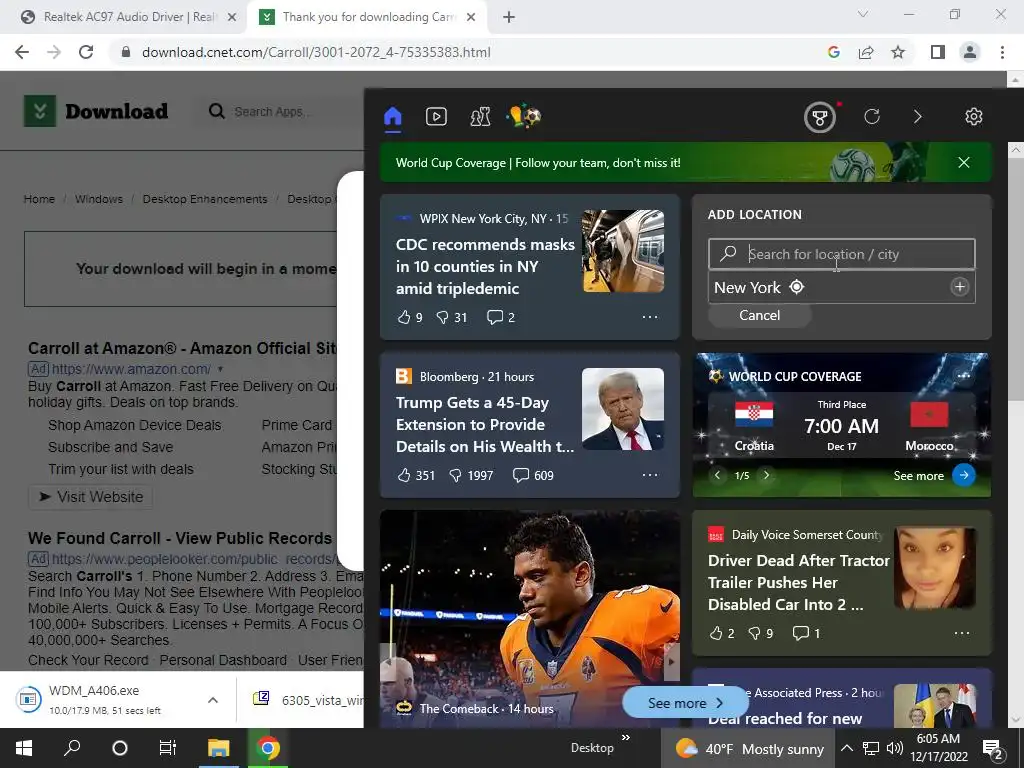
Task: Open widget panel settings gear
Action: point(974,117)
